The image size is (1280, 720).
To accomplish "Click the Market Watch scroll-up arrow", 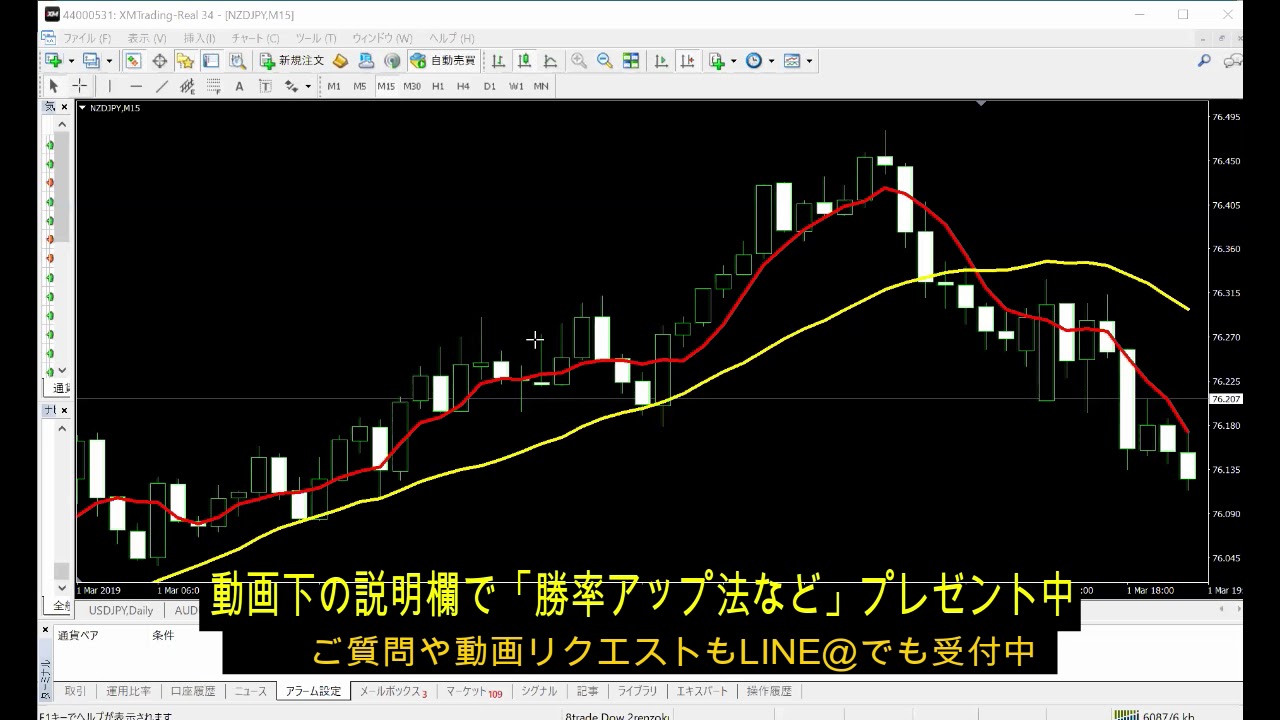I will coord(62,124).
